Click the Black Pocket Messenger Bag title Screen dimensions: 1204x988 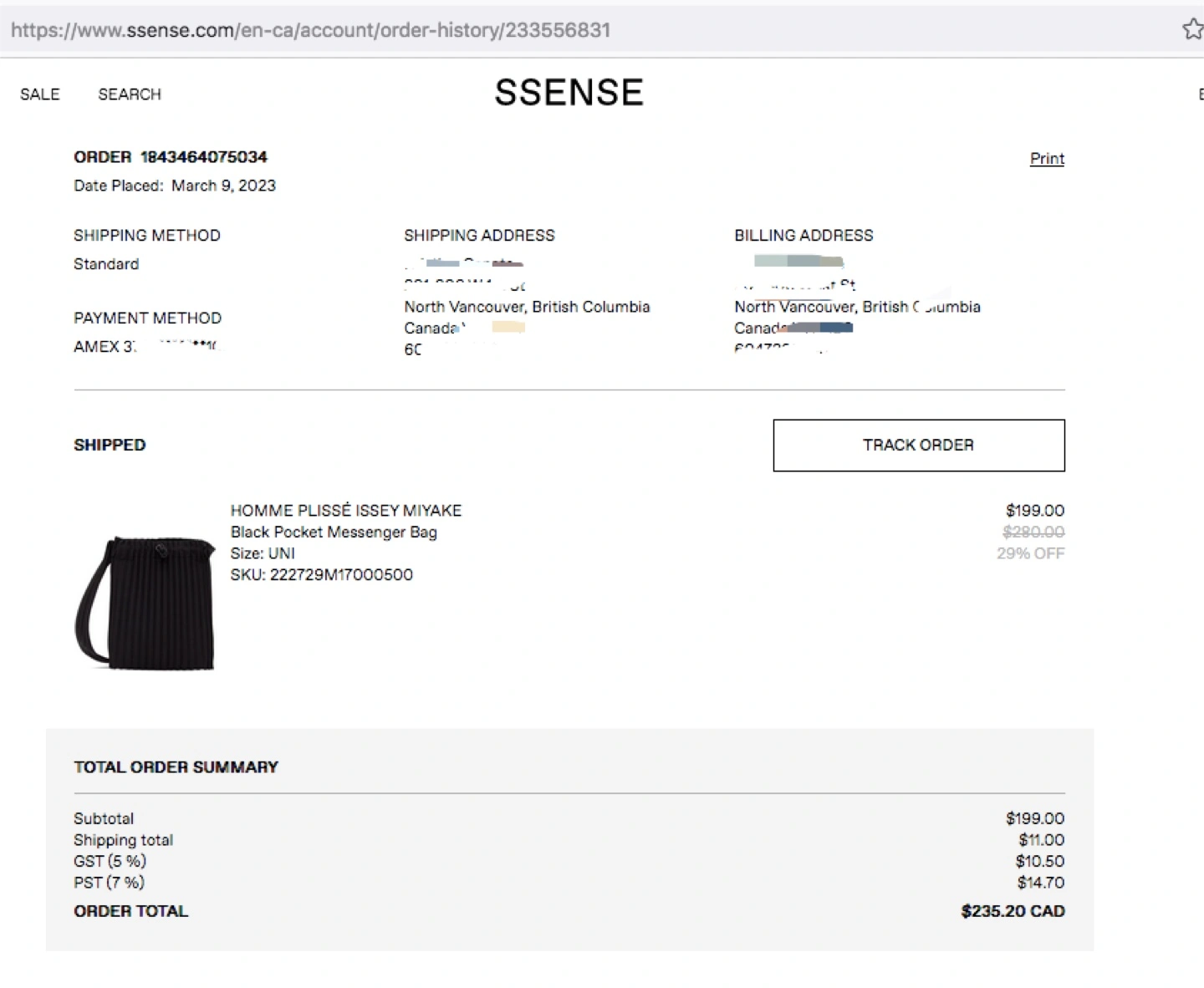(334, 532)
